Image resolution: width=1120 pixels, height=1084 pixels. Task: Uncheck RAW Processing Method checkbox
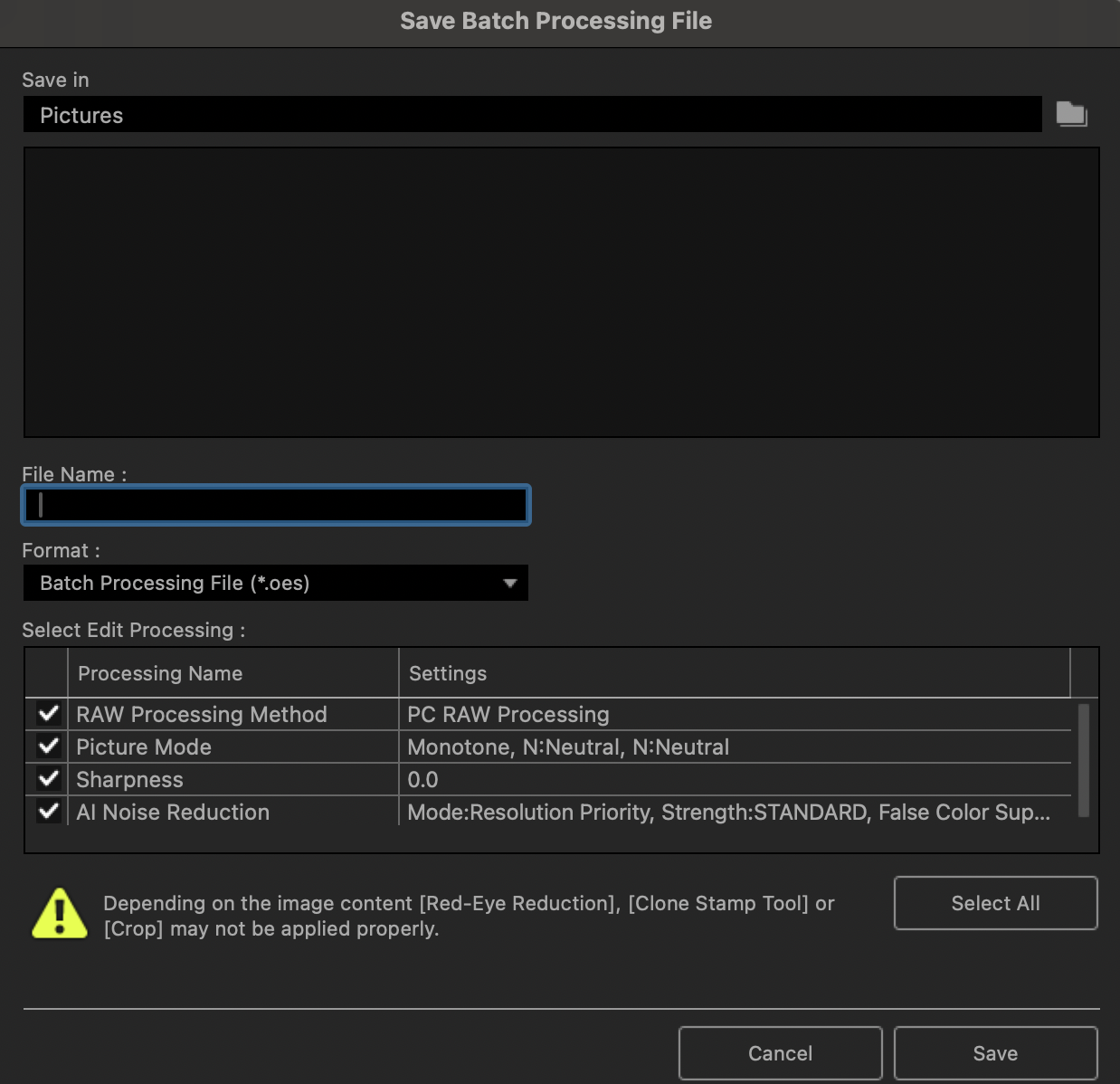pos(48,714)
